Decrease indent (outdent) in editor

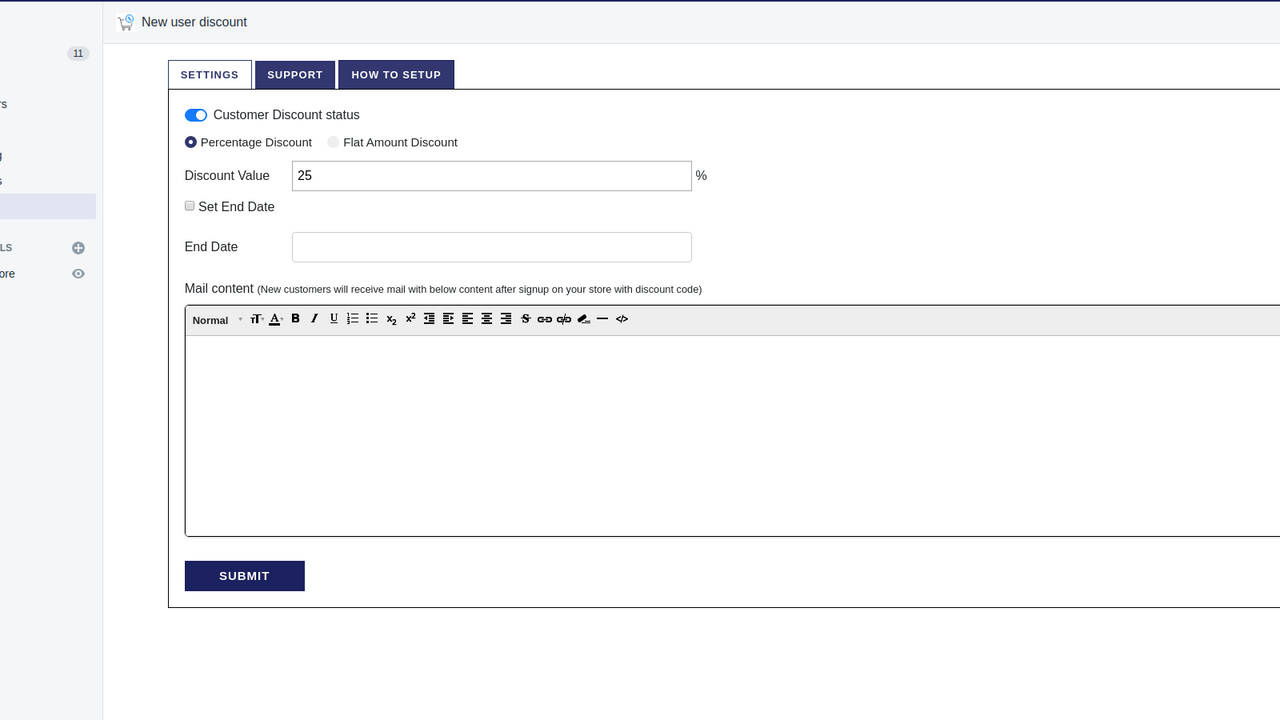tap(429, 319)
